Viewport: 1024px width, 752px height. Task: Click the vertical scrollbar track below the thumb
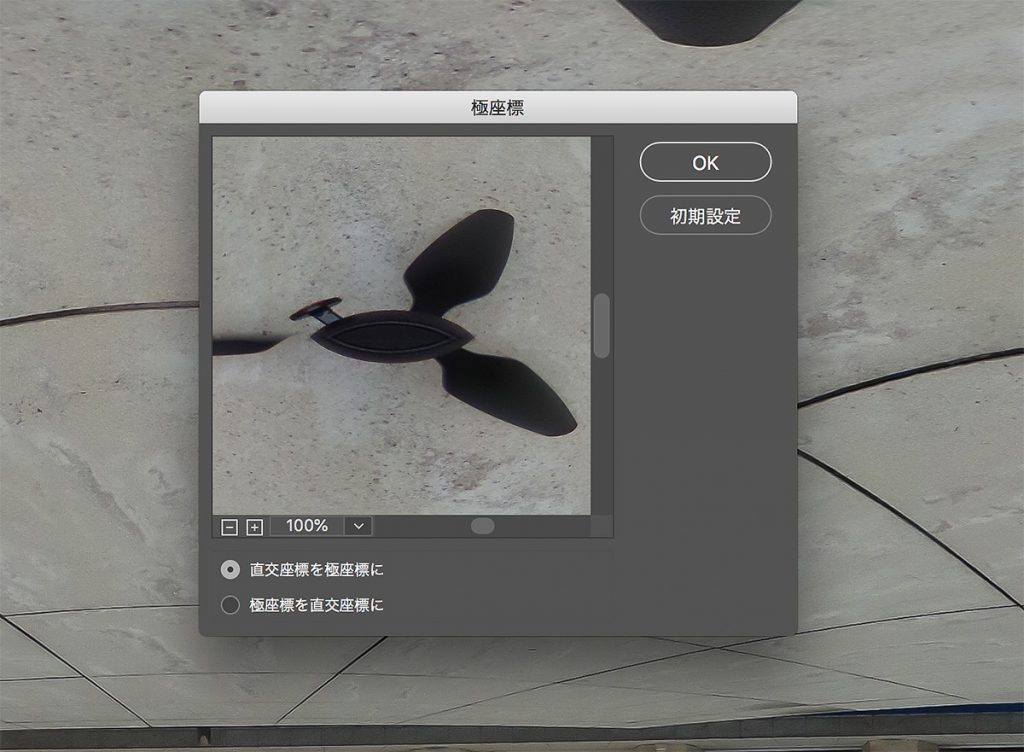point(601,440)
